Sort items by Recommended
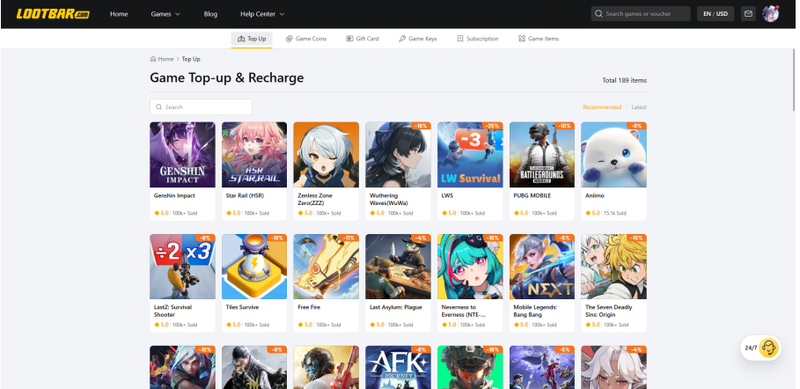 click(602, 107)
